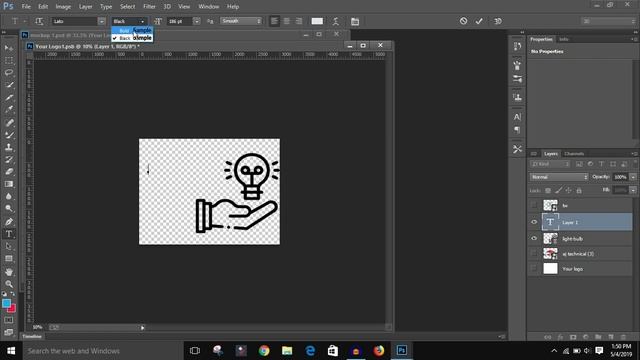This screenshot has height=360, width=640.
Task: Select the Rectangular Marquee tool
Action: [9, 60]
